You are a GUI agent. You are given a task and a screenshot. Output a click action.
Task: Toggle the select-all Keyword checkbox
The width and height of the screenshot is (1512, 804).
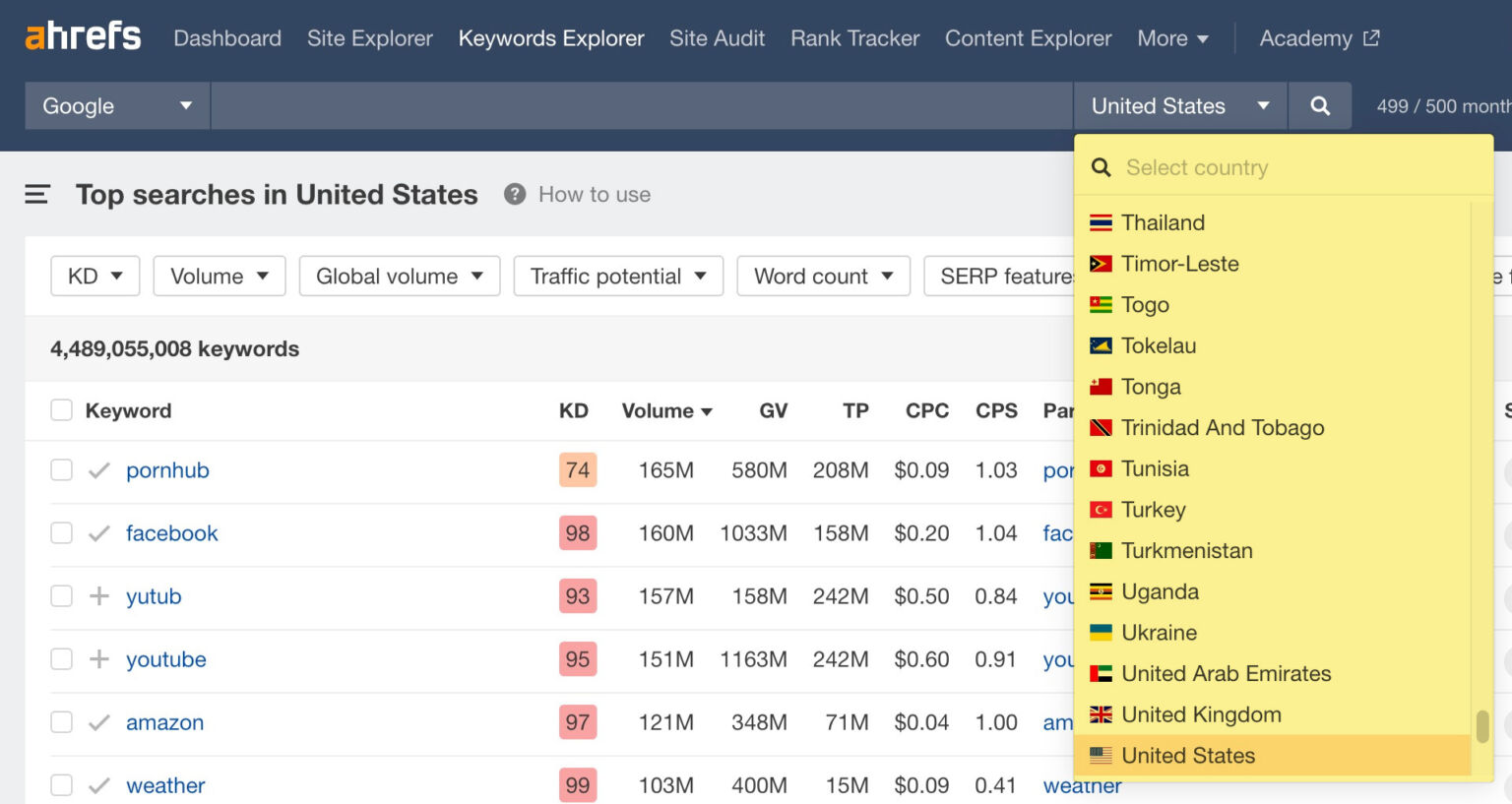point(62,410)
